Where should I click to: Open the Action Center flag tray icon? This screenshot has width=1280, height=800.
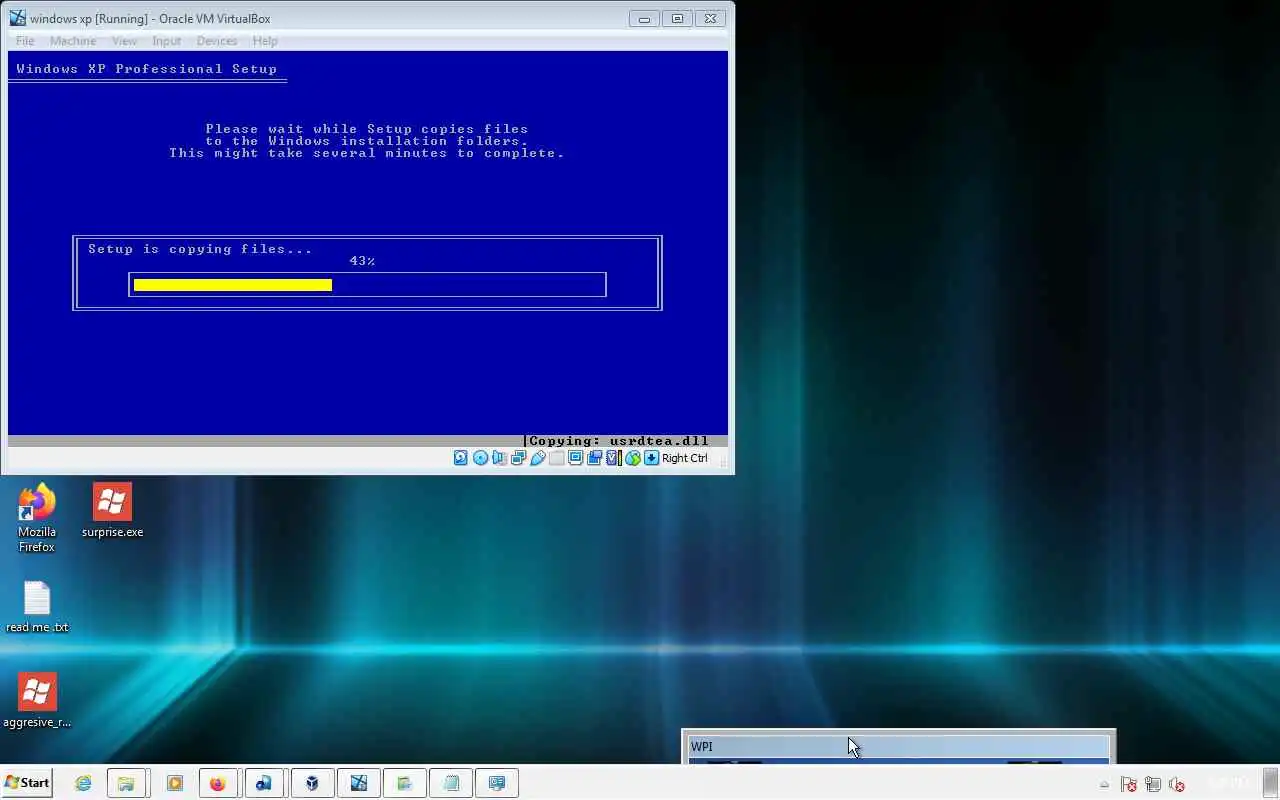coord(1128,785)
